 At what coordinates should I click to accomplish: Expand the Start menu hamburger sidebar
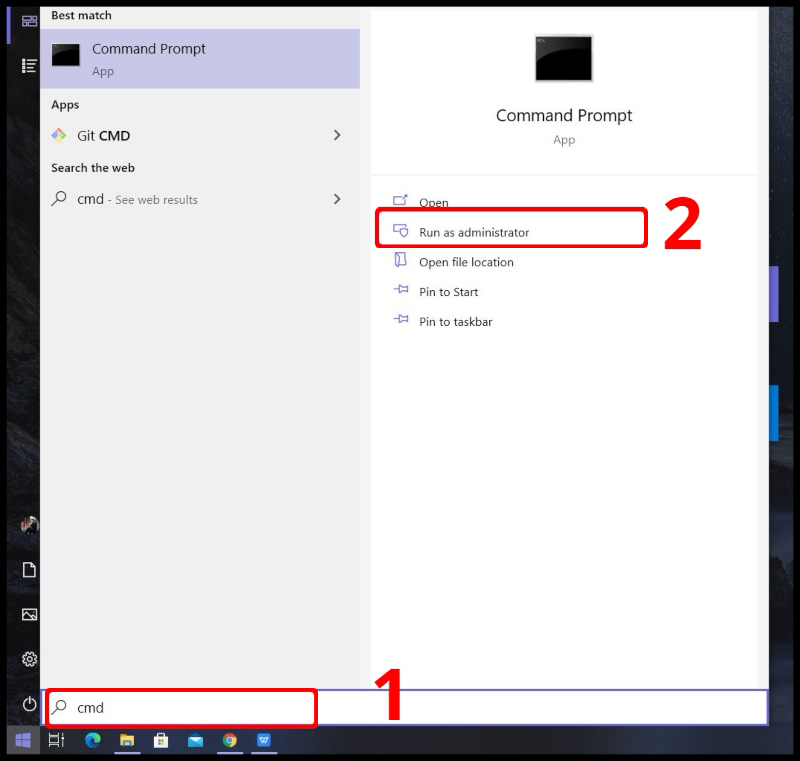pyautogui.click(x=29, y=66)
